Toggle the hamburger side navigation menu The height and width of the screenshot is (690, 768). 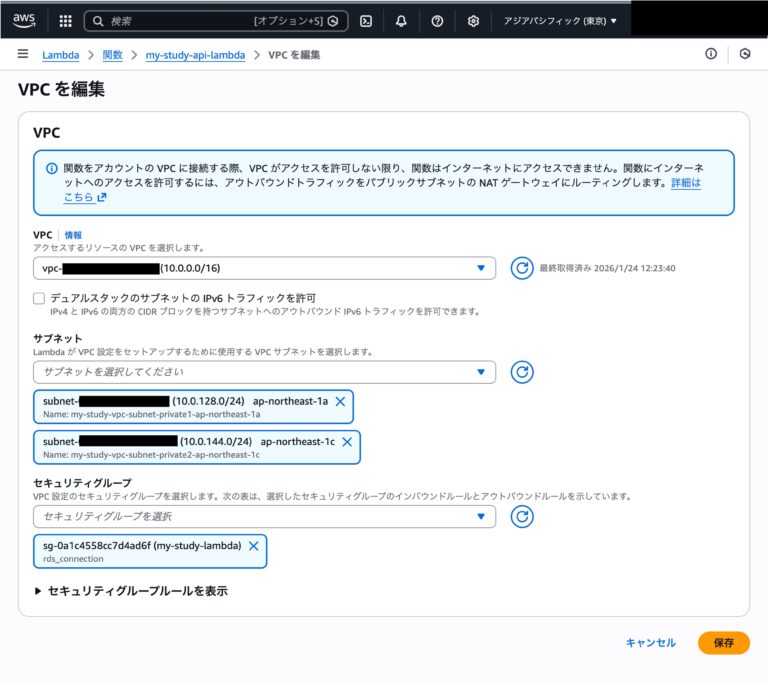(x=23, y=55)
